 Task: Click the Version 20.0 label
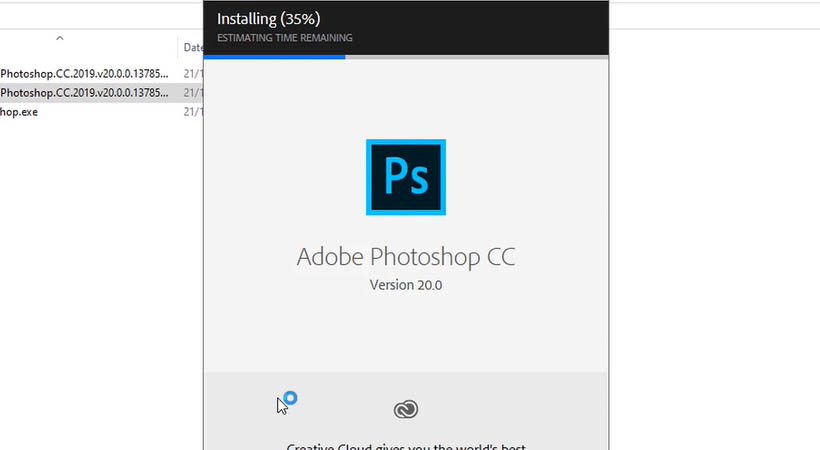[x=406, y=285]
